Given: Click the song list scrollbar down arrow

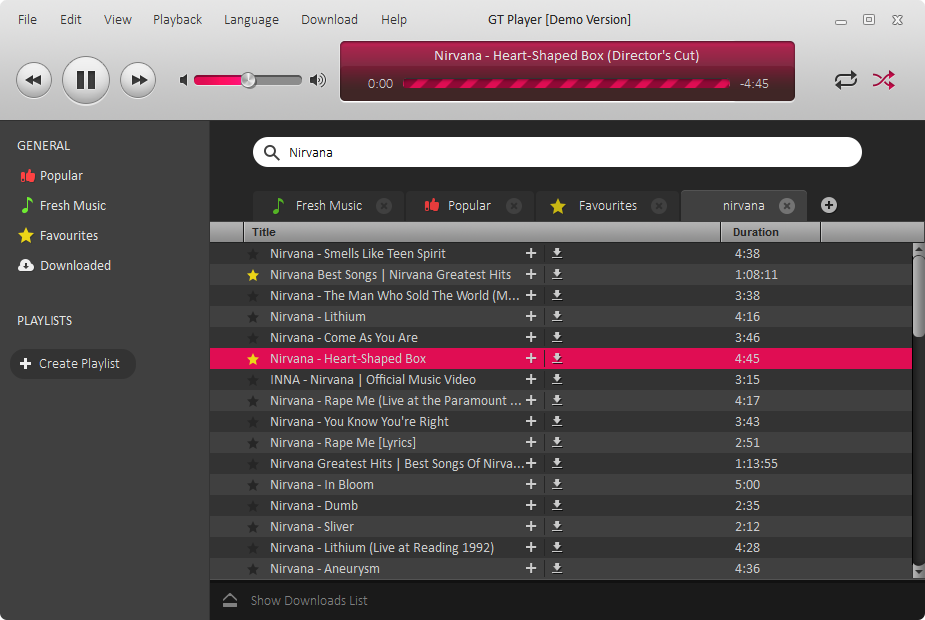Looking at the screenshot, I should 918,571.
